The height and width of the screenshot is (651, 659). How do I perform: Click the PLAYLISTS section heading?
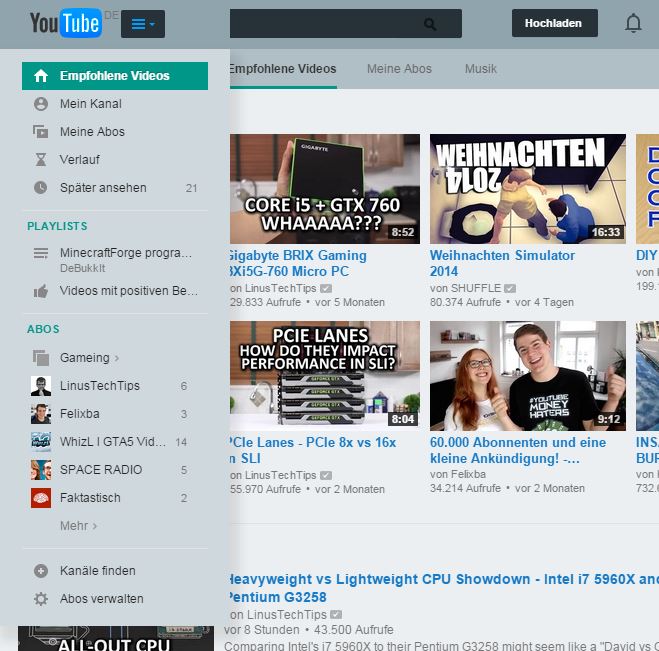pyautogui.click(x=57, y=226)
